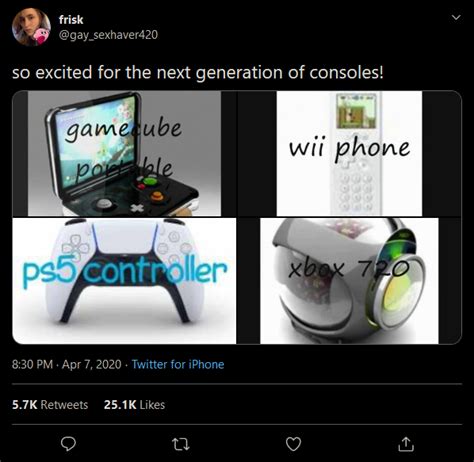Click the tweet text about next generation consoles

[198, 72]
